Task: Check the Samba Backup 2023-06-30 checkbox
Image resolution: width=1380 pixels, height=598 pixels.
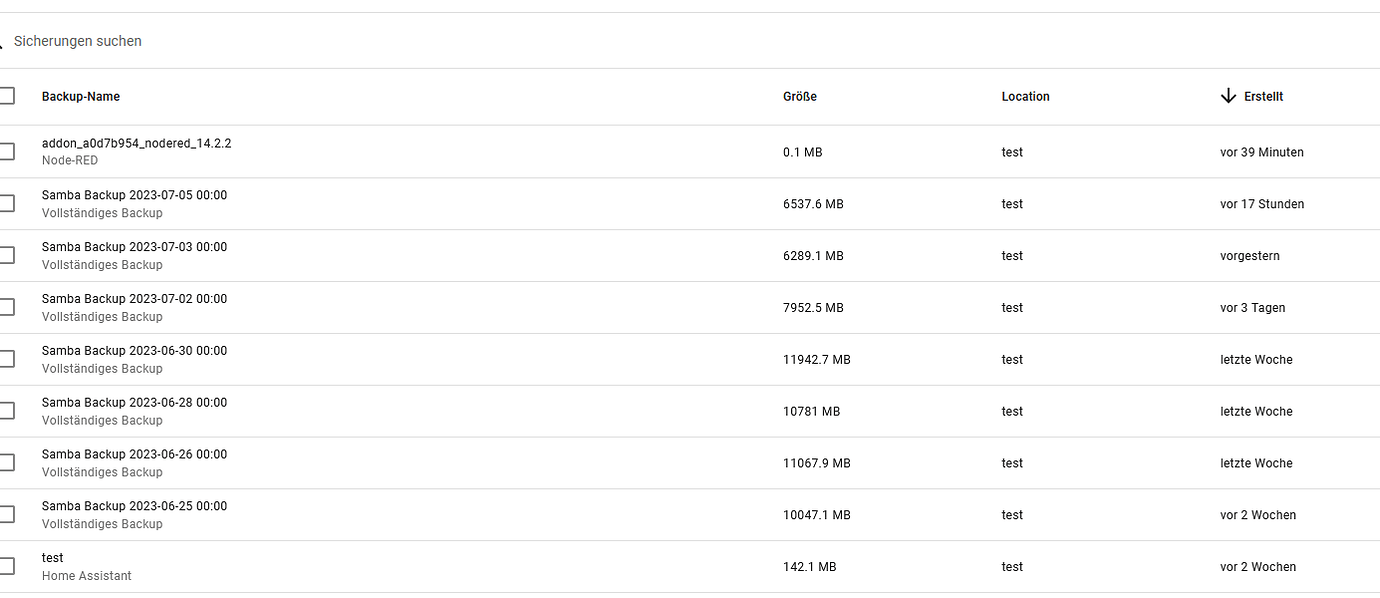Action: point(6,359)
